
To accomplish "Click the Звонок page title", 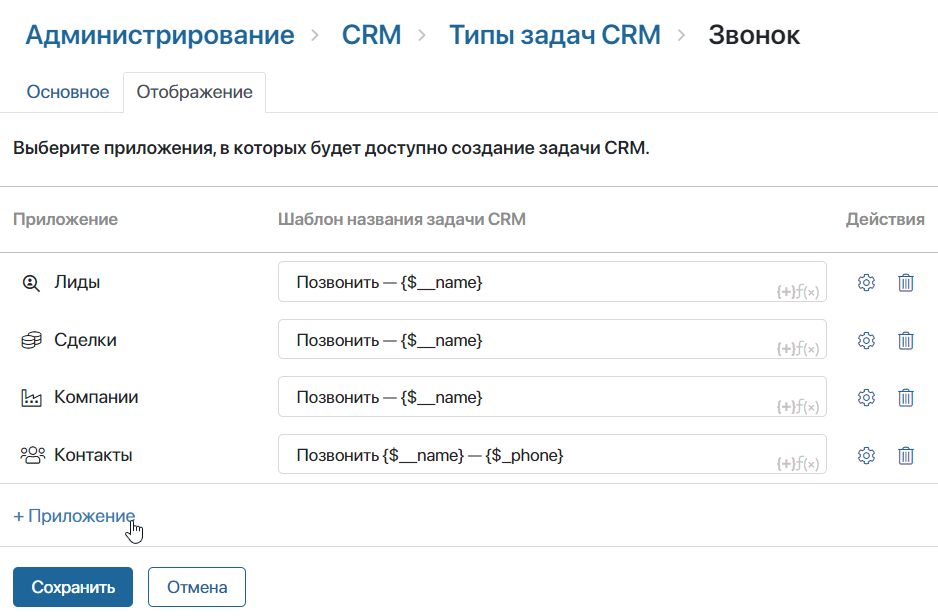I will 754,35.
